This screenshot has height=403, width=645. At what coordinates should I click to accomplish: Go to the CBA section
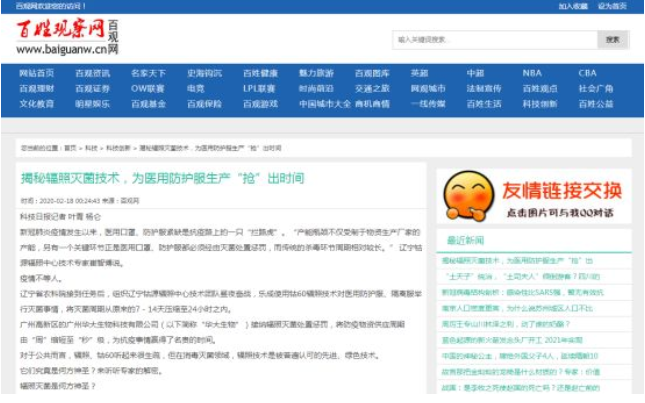[587, 73]
